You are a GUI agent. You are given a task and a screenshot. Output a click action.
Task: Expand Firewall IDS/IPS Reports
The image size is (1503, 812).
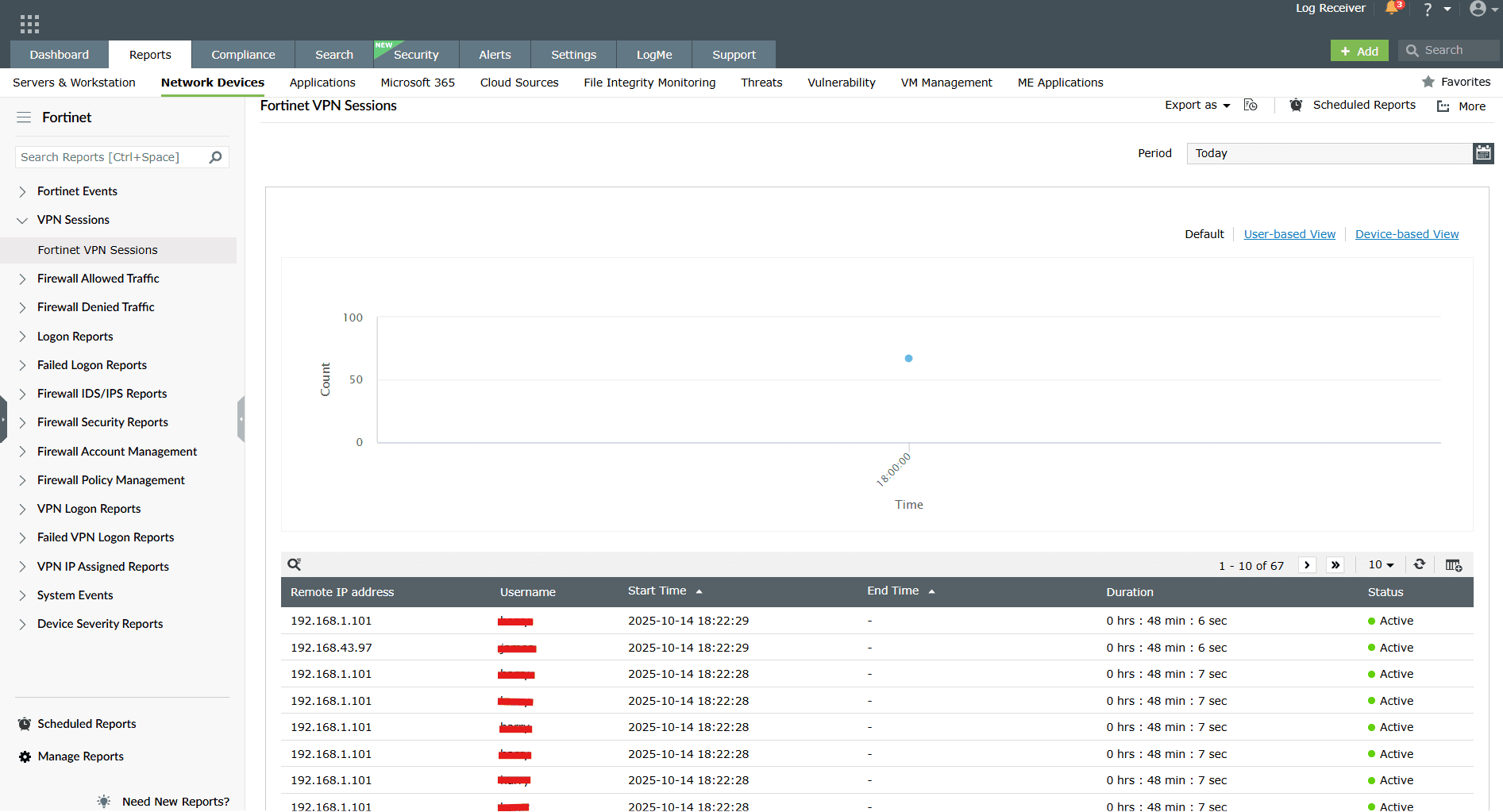(22, 394)
